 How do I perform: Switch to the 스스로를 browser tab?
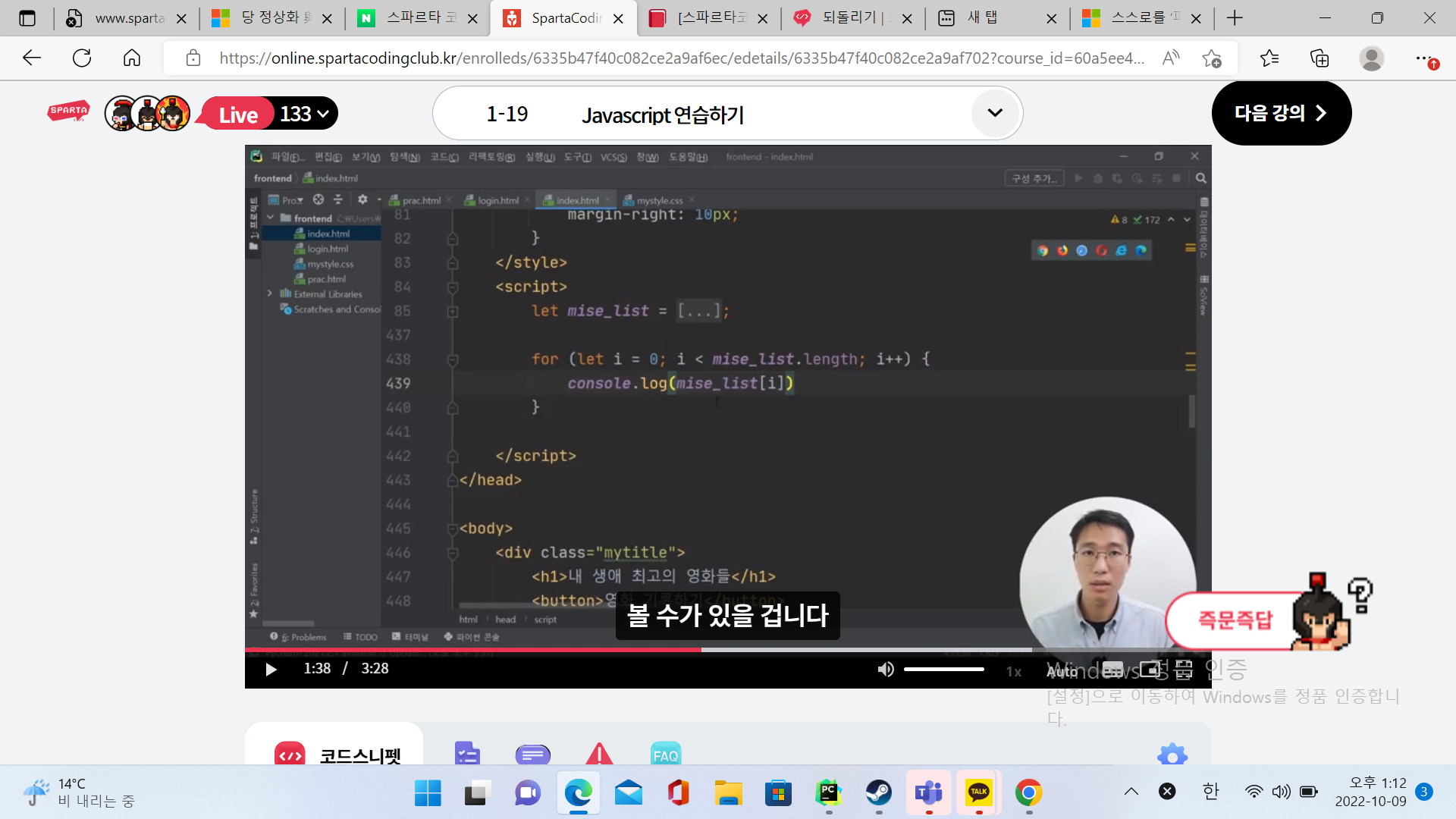[x=1142, y=18]
